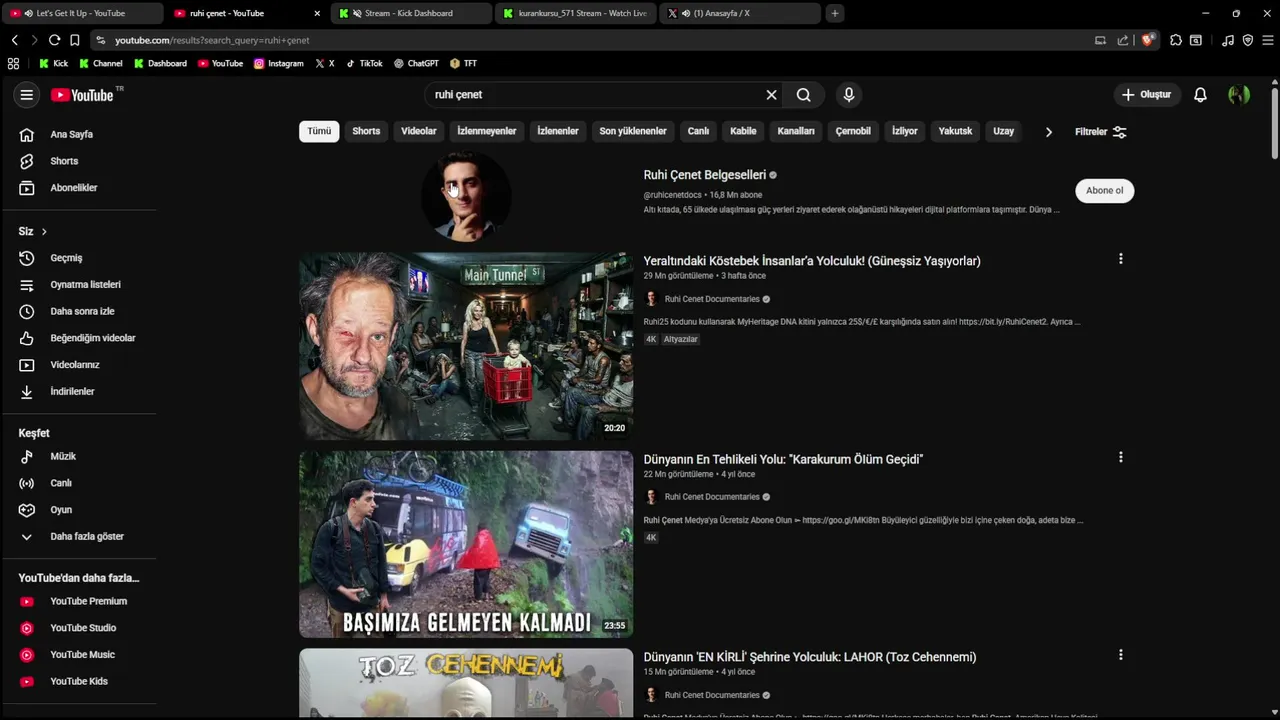This screenshot has width=1280, height=720.
Task: Click the Oluştur create button
Action: click(x=1146, y=95)
